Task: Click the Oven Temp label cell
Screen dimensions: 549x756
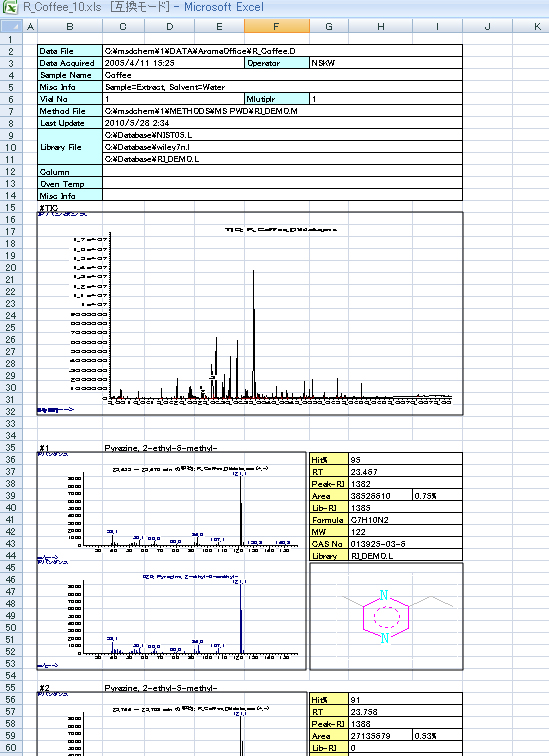Action: tap(70, 184)
